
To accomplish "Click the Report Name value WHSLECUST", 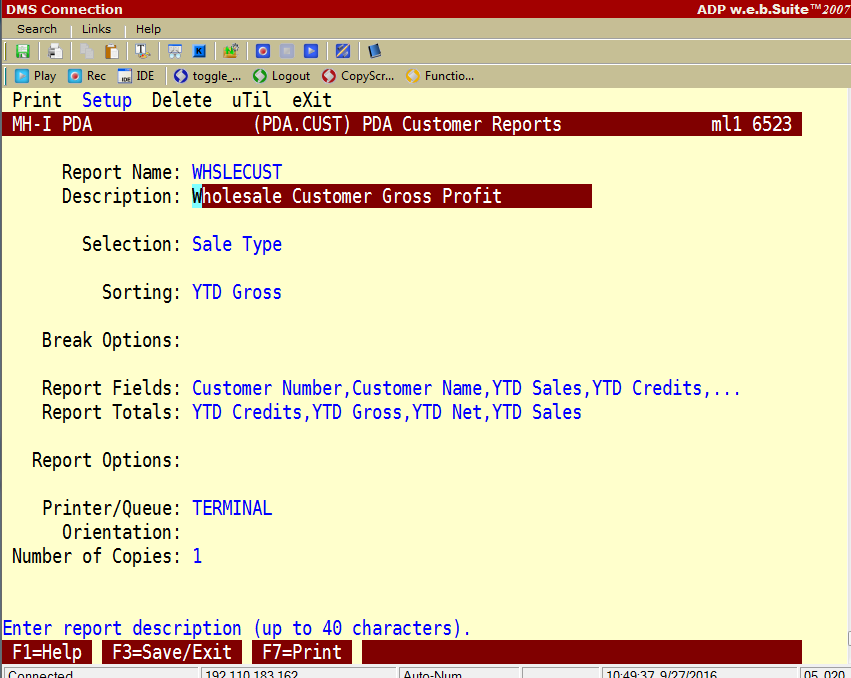I will [x=237, y=172].
